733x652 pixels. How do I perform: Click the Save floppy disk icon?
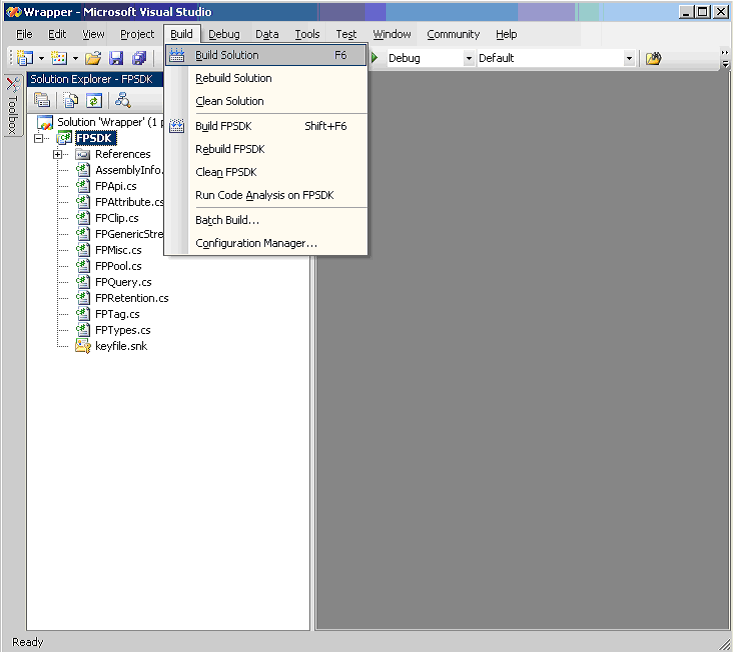point(116,58)
